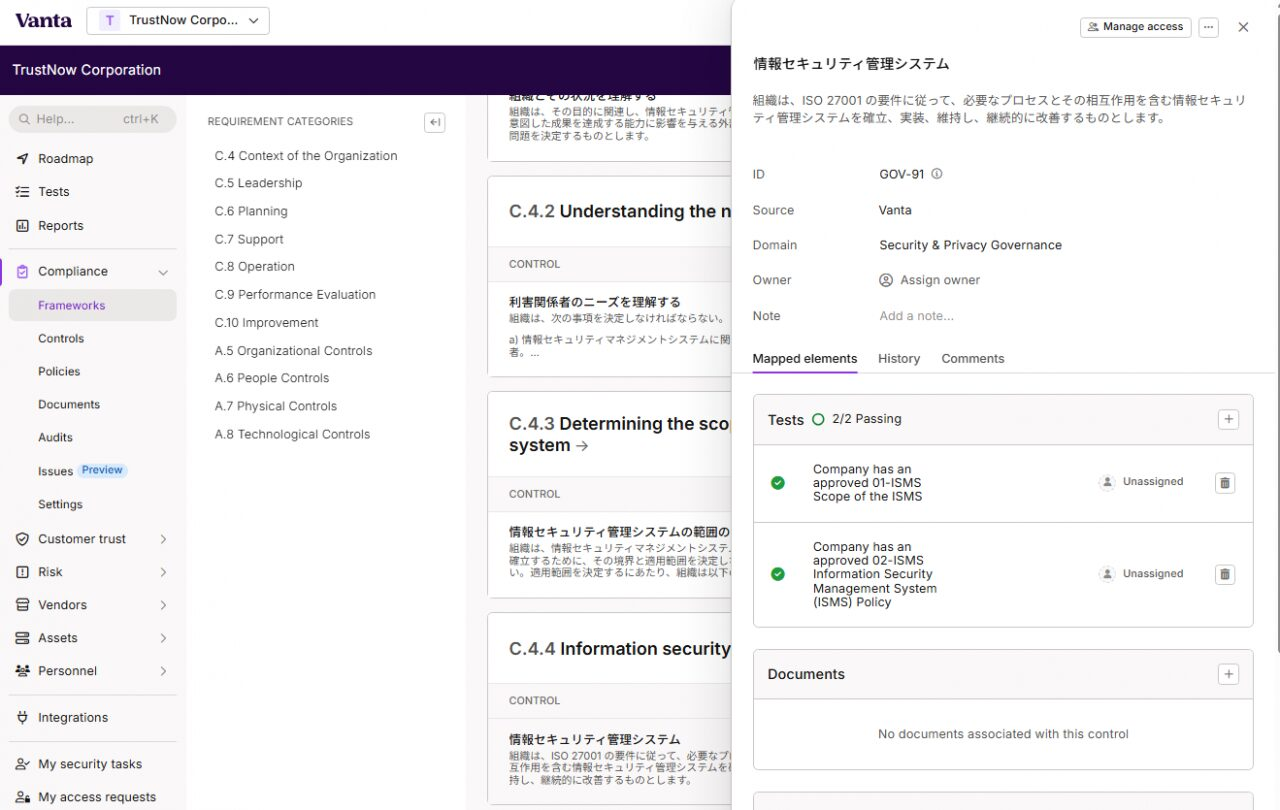The width and height of the screenshot is (1280, 810).
Task: Expand the Vendors section chevron
Action: (x=163, y=605)
